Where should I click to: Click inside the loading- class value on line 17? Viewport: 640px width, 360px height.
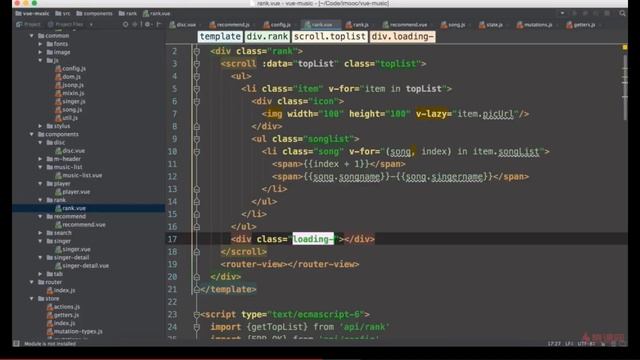[x=313, y=239]
